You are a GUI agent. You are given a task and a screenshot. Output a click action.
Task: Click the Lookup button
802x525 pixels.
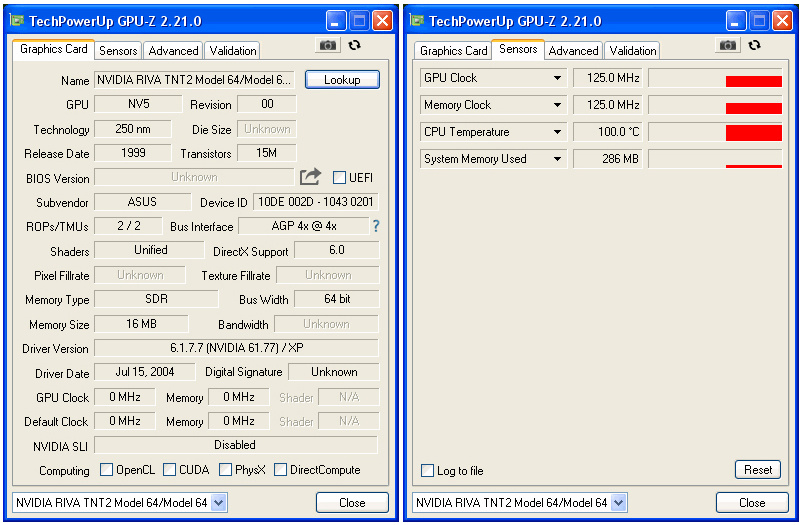point(342,80)
